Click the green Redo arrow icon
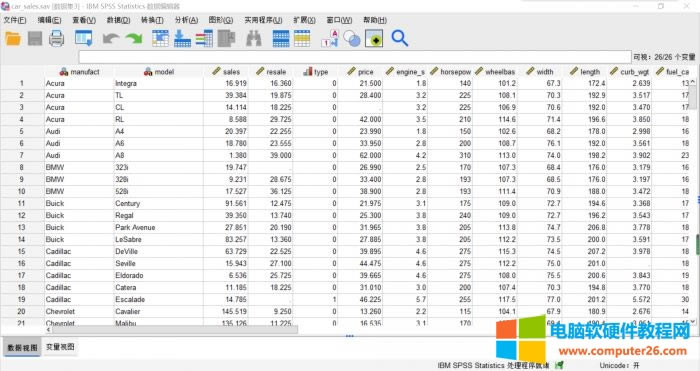Image resolution: width=700 pixels, height=371 pixels. click(x=133, y=39)
